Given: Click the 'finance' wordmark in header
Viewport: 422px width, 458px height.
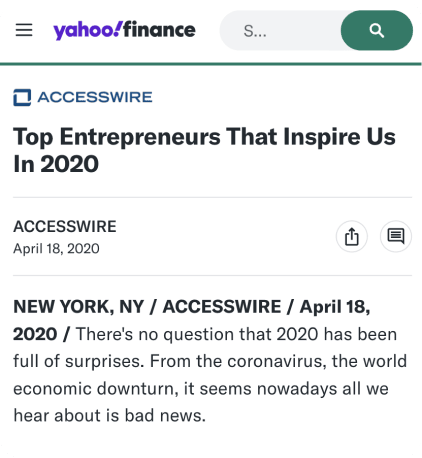Looking at the screenshot, I should [159, 30].
